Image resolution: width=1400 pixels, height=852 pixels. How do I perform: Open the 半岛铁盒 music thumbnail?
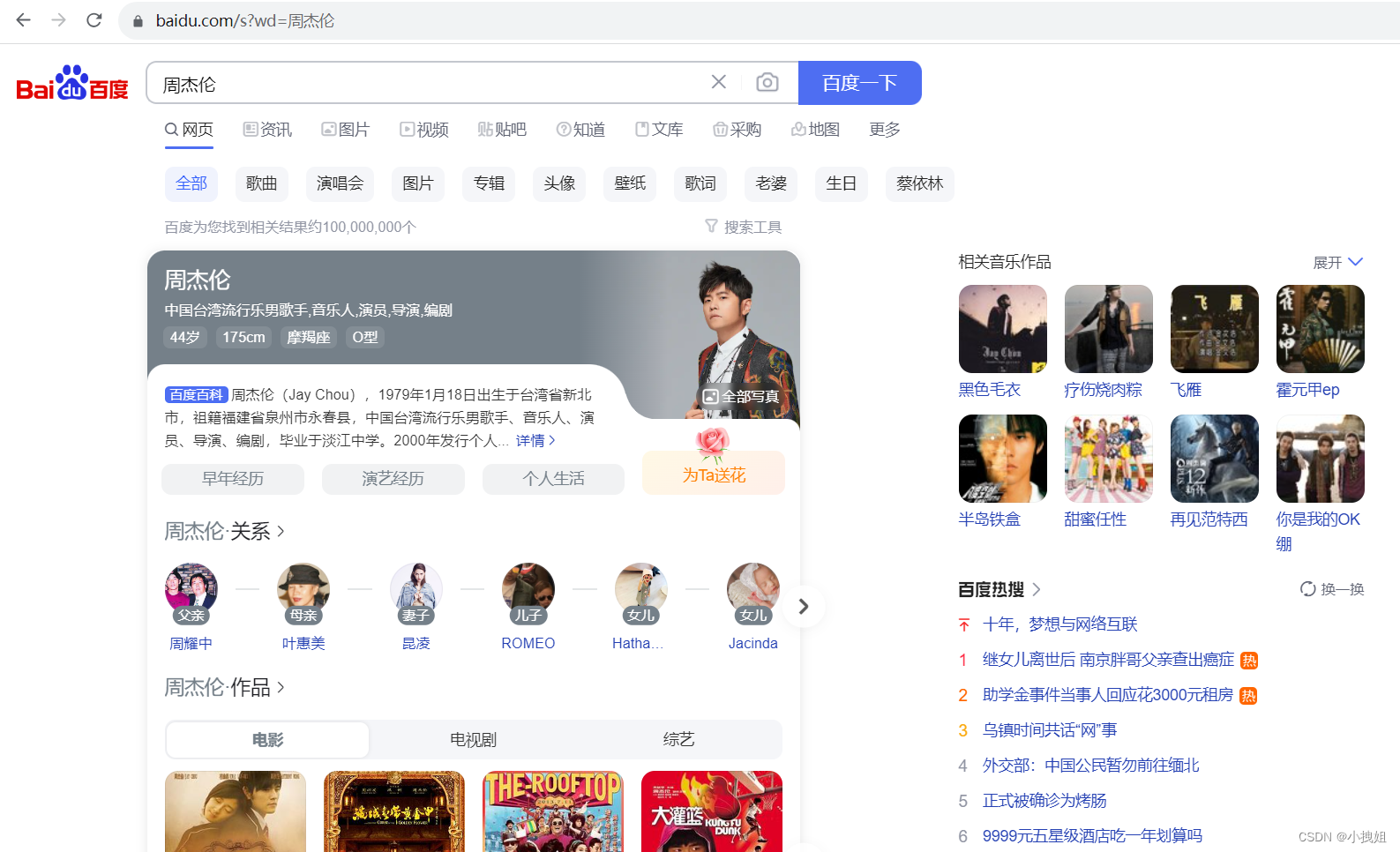tap(1003, 459)
